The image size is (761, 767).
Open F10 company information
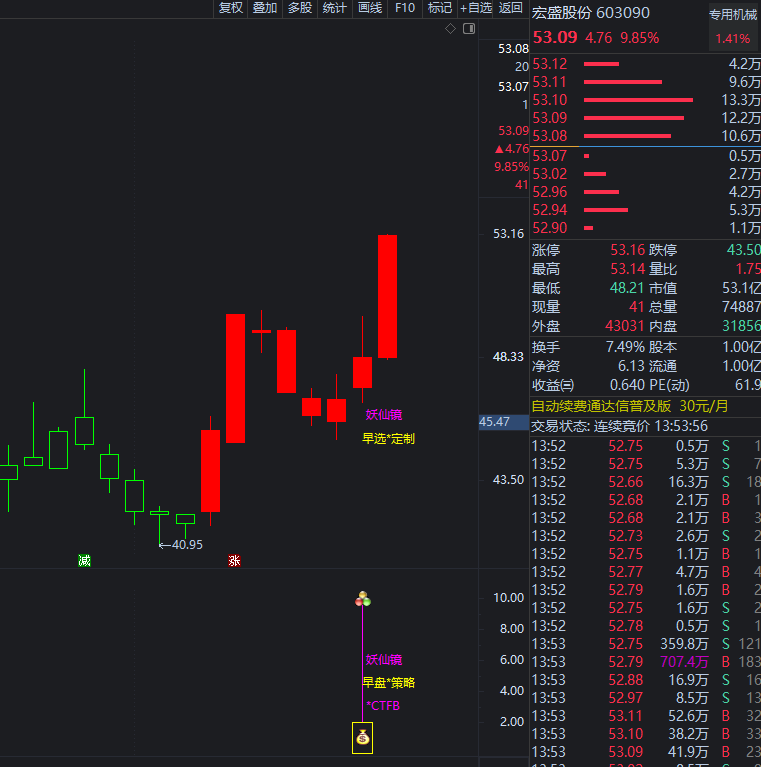405,8
